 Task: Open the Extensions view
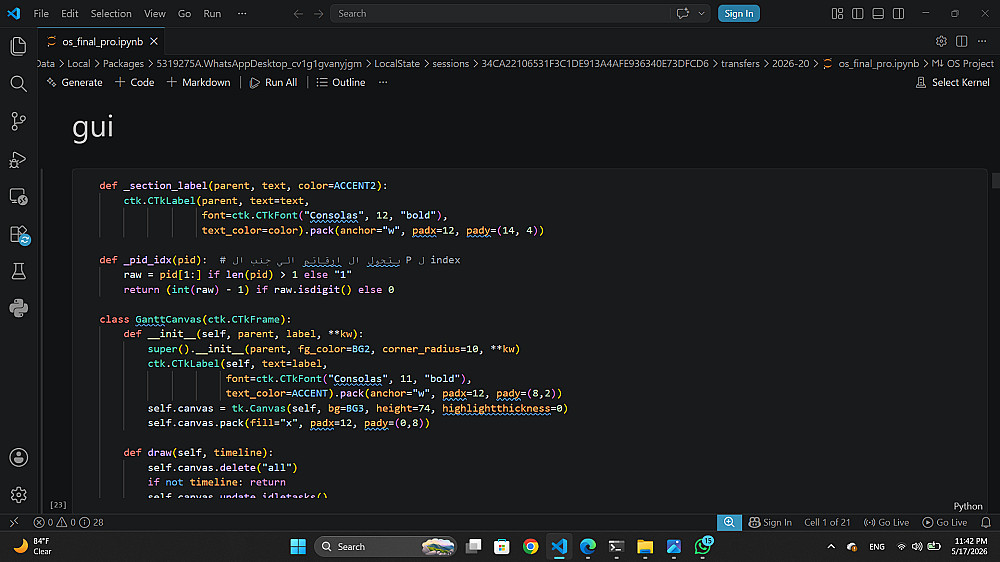point(18,234)
